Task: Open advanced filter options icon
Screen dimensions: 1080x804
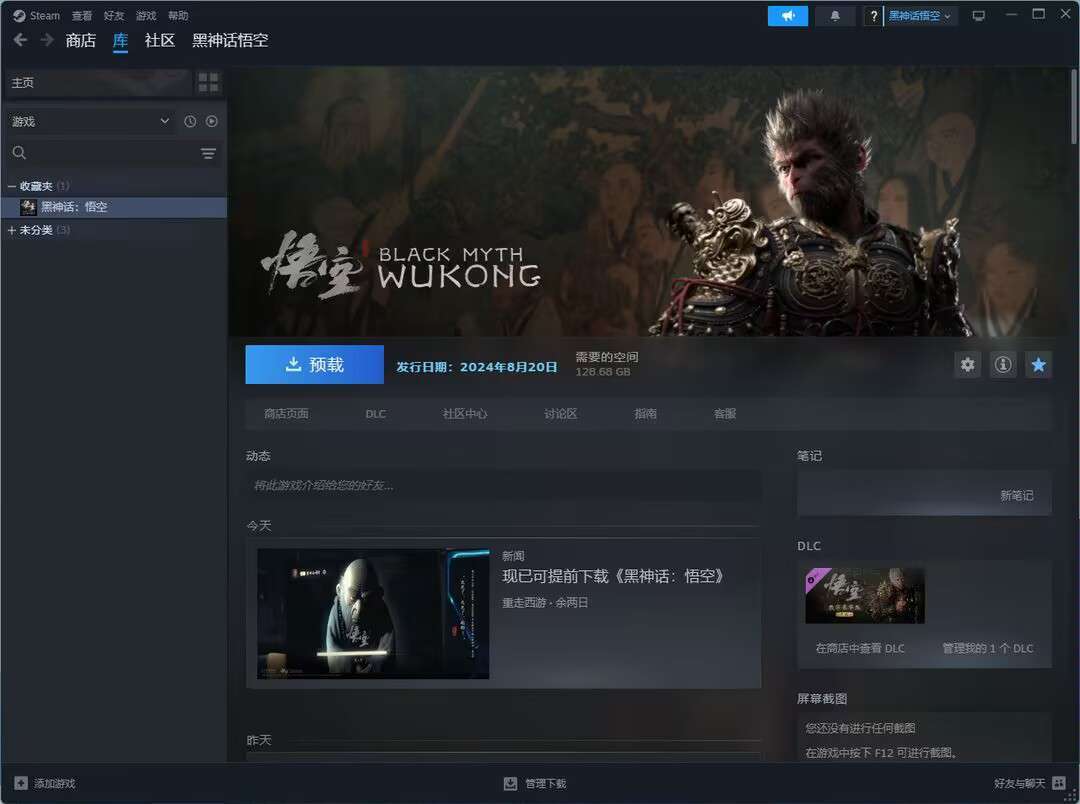Action: (x=208, y=153)
